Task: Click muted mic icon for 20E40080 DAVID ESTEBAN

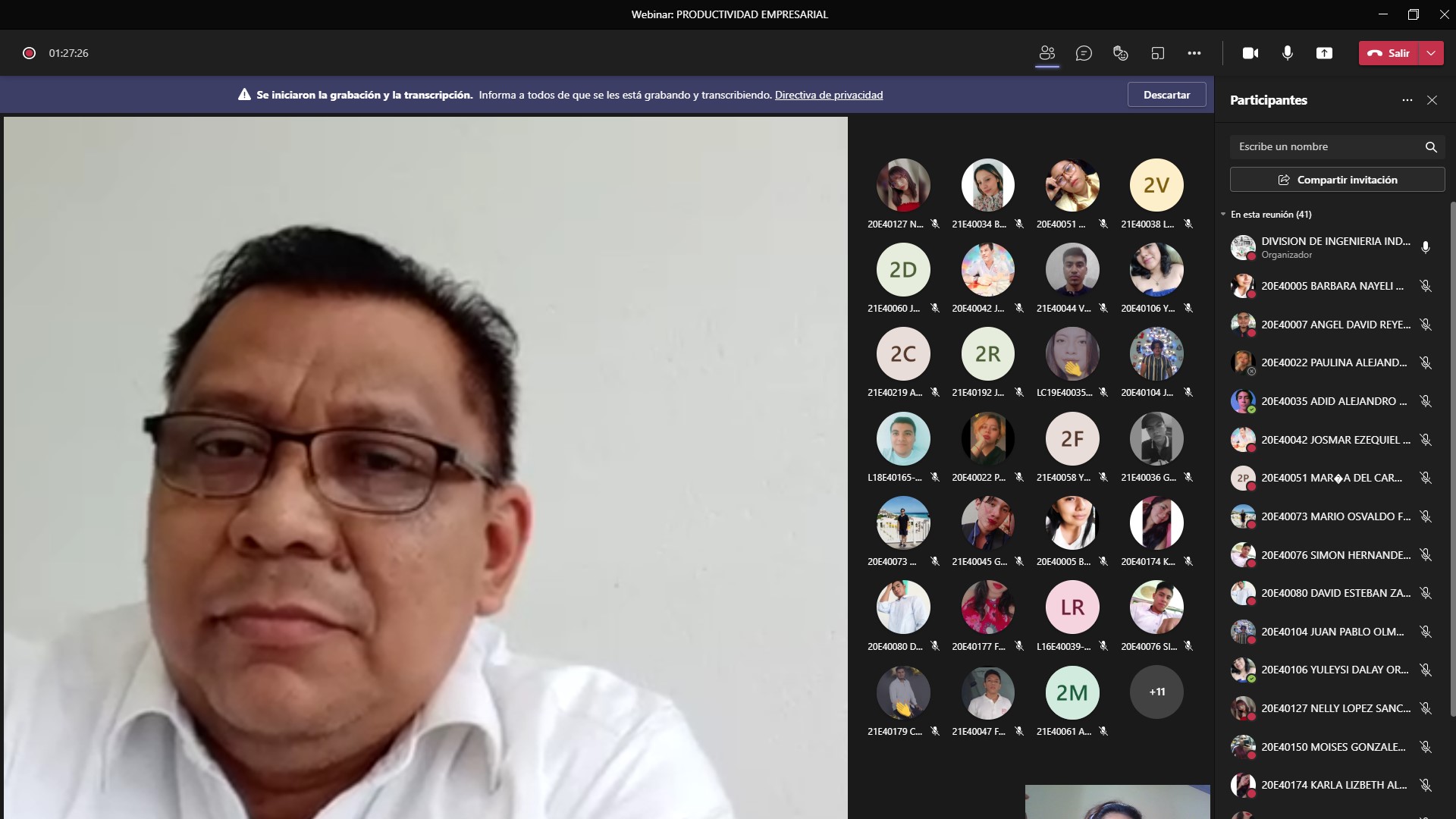Action: pos(1426,593)
